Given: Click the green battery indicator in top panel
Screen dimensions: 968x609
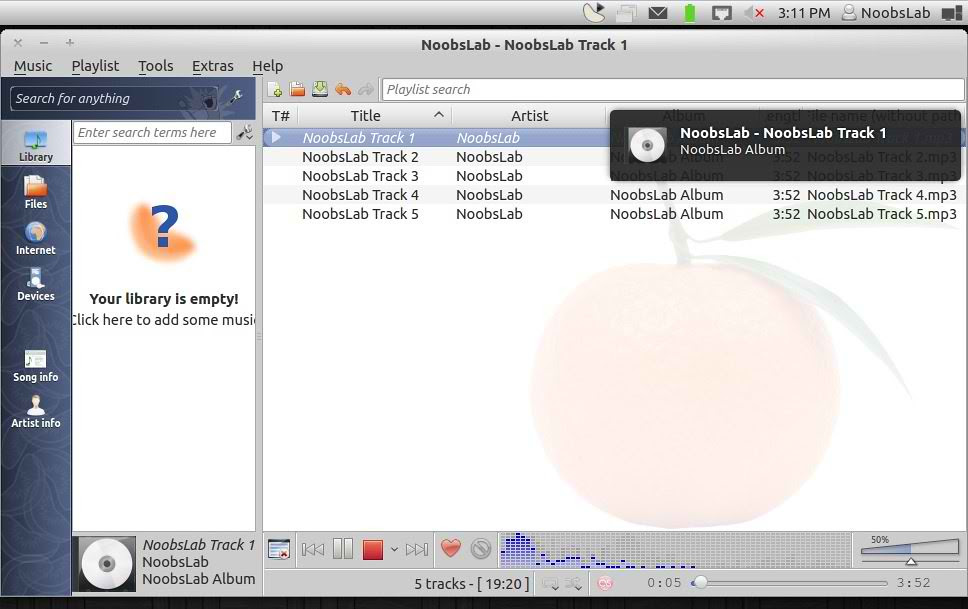Looking at the screenshot, I should (690, 12).
